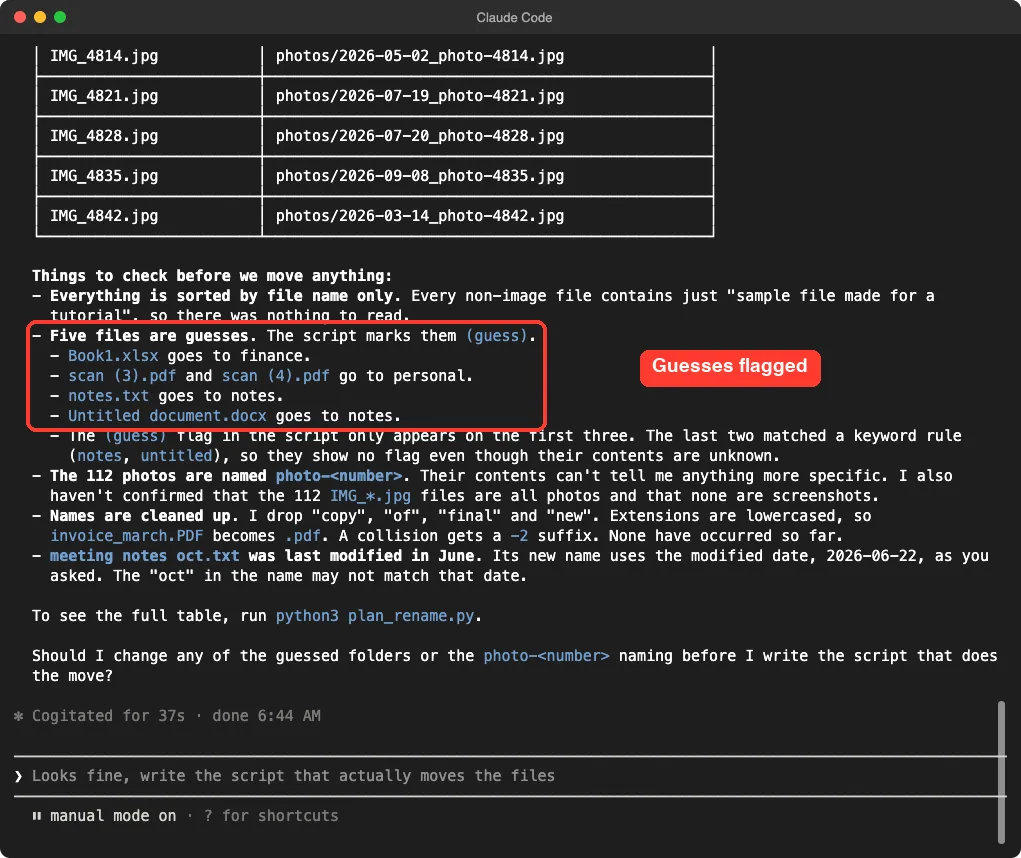Click the Untitled document.docx file name
The height and width of the screenshot is (858, 1021).
[x=167, y=416]
